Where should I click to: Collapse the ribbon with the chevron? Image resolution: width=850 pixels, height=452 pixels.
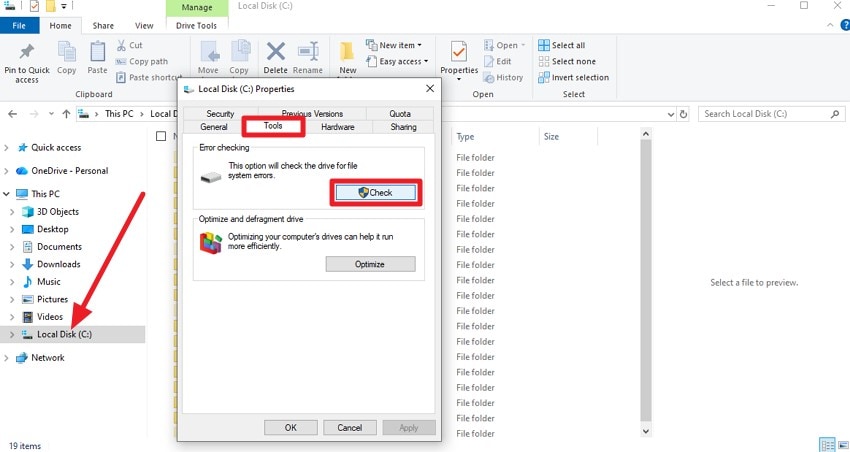[x=830, y=25]
